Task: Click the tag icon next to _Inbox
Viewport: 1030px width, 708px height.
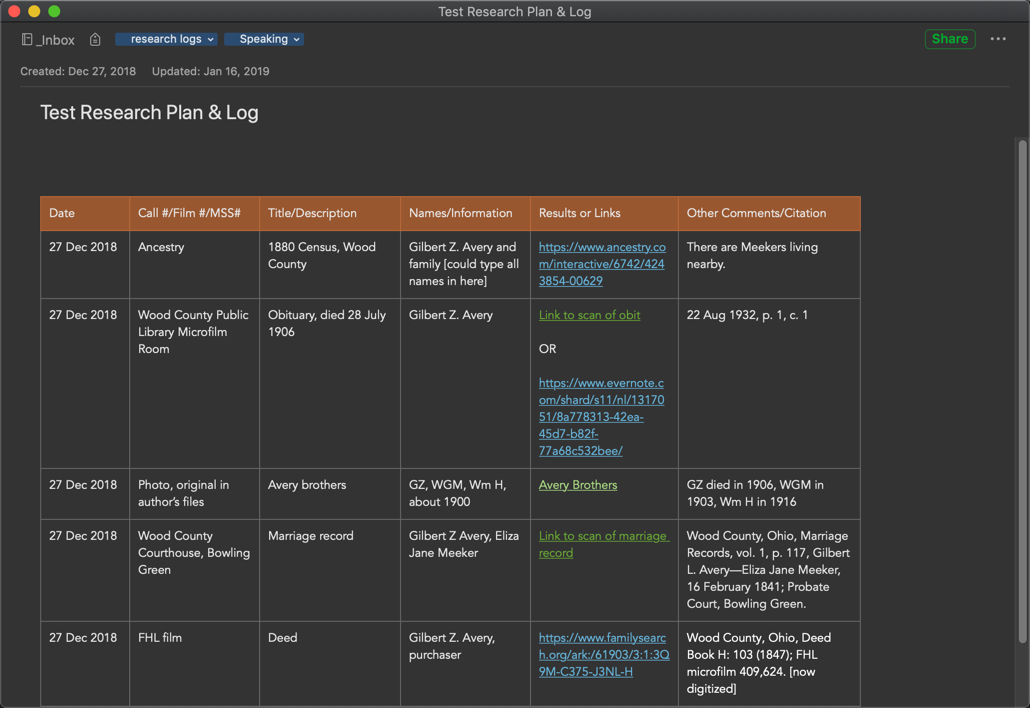Action: click(95, 40)
